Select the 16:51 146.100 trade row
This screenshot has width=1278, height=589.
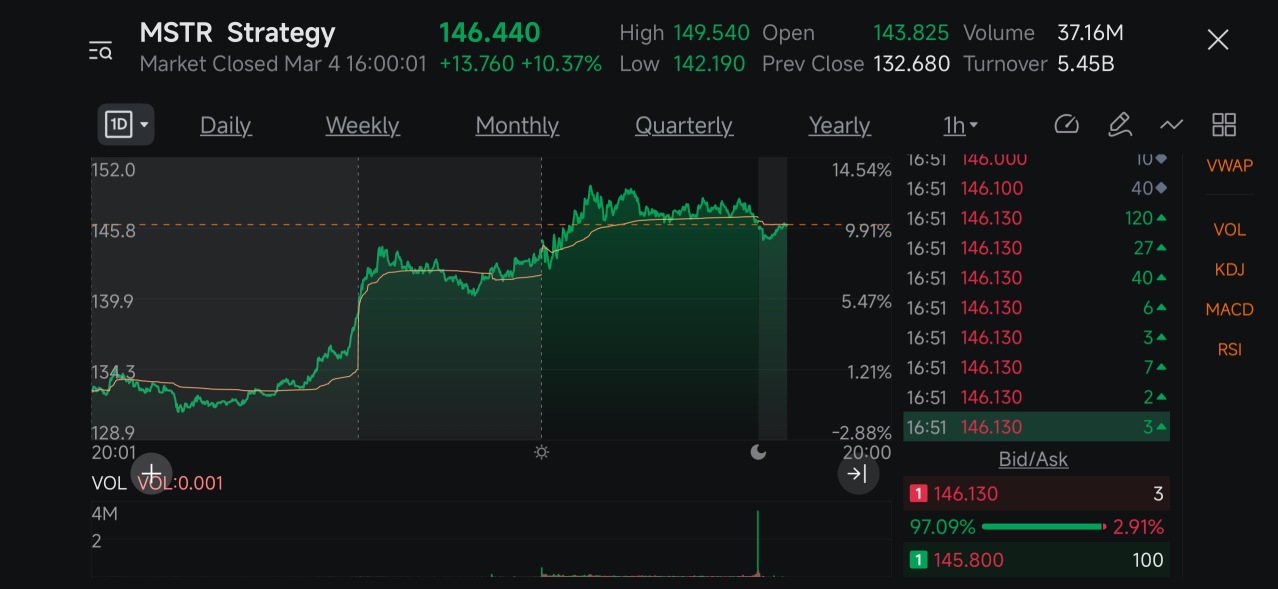tap(1036, 188)
